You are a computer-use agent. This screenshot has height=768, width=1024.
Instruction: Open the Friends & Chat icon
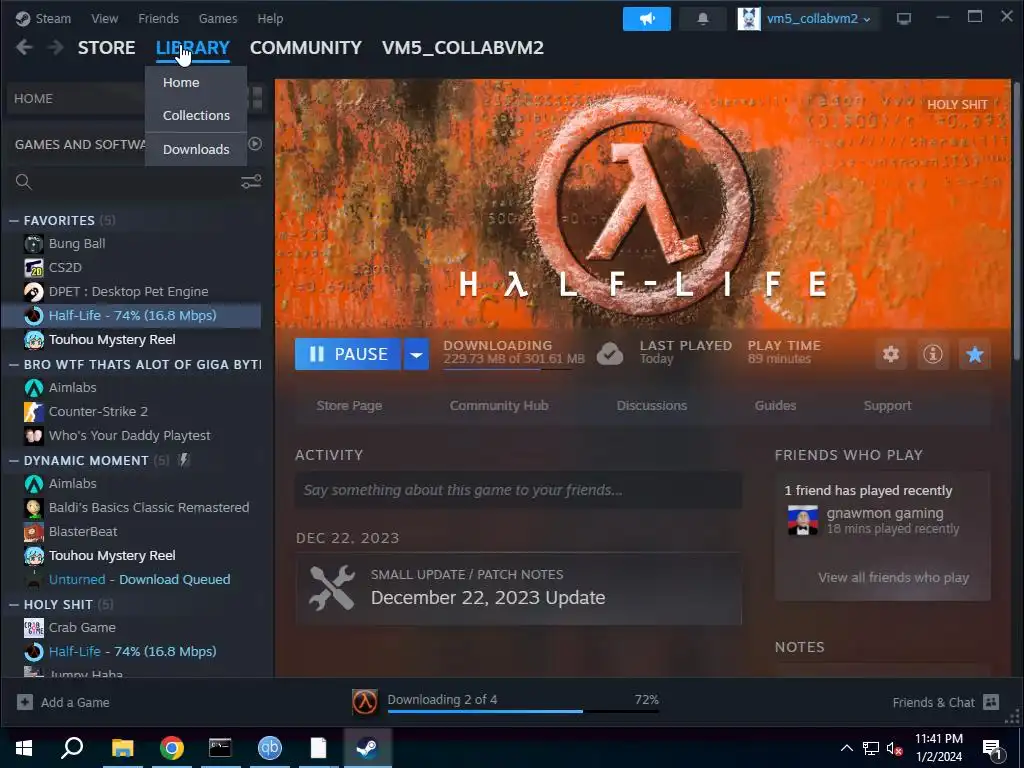(x=991, y=702)
